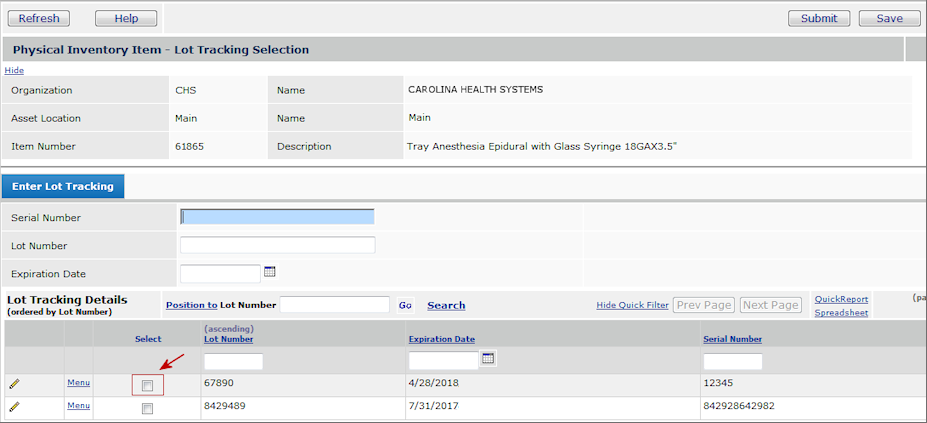
Task: Click pencil edit icon for lot 8429489
Action: point(14,407)
